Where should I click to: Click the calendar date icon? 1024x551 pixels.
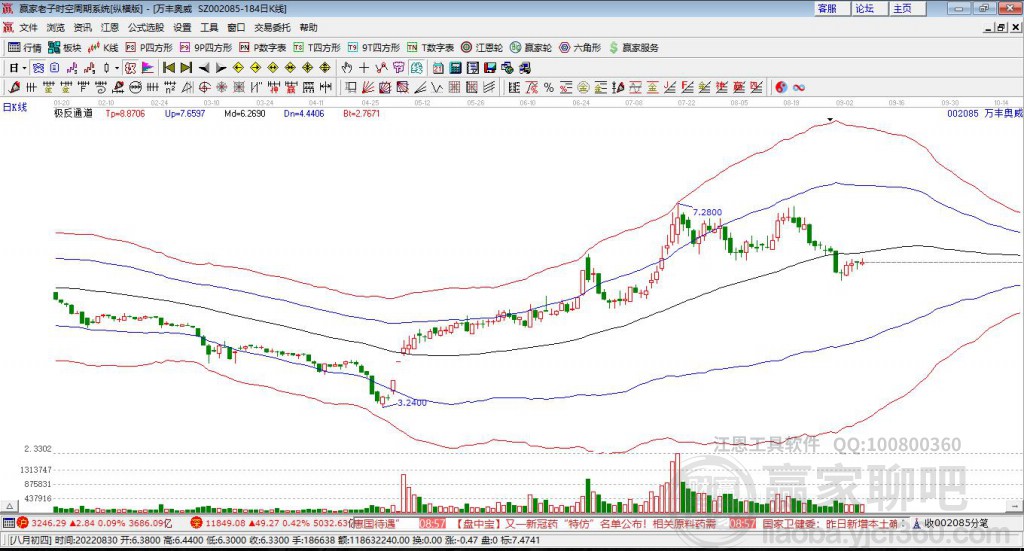click(438, 68)
